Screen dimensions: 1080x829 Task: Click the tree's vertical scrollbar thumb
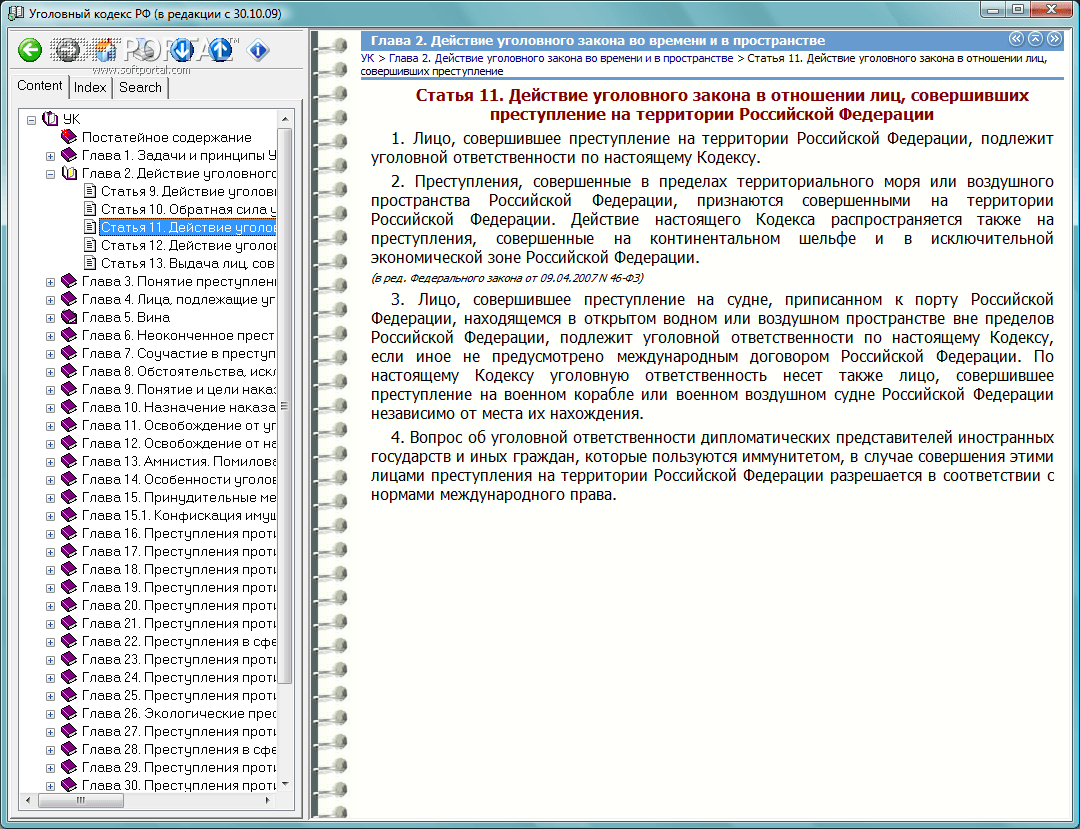(x=285, y=406)
